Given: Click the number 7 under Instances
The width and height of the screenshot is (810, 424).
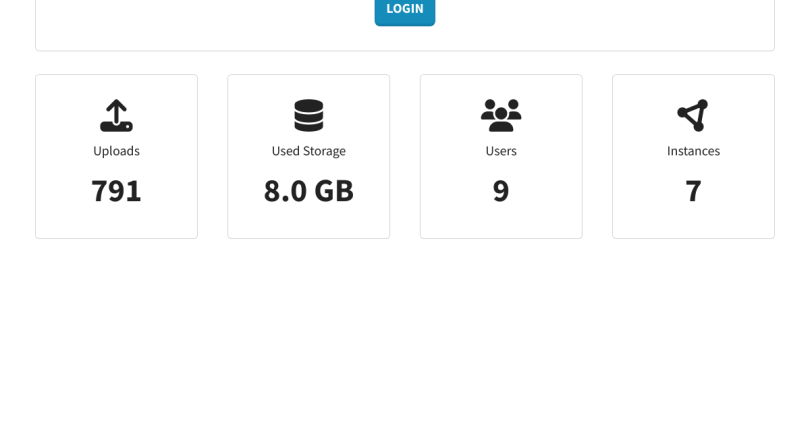Looking at the screenshot, I should pos(693,190).
